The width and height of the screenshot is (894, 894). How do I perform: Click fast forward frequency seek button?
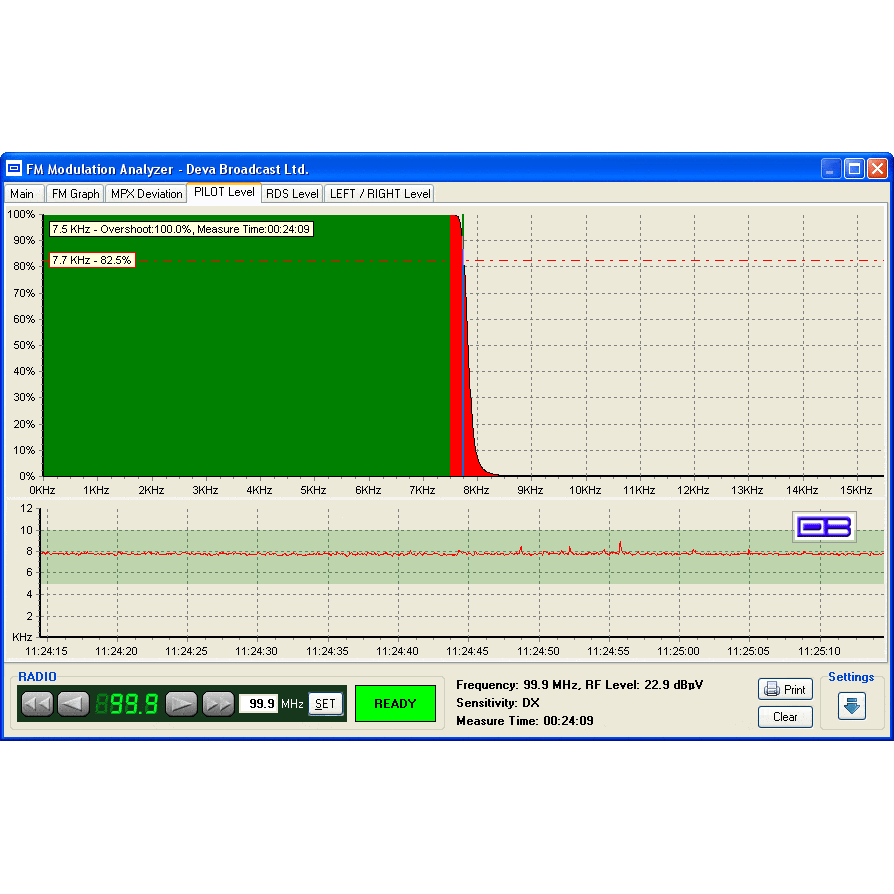(218, 704)
